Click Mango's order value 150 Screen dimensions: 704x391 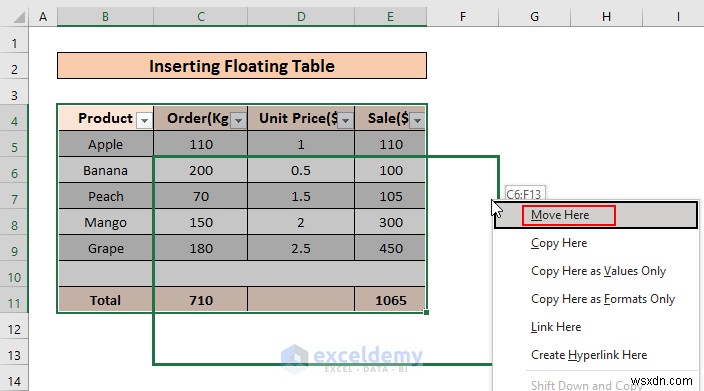click(x=201, y=222)
